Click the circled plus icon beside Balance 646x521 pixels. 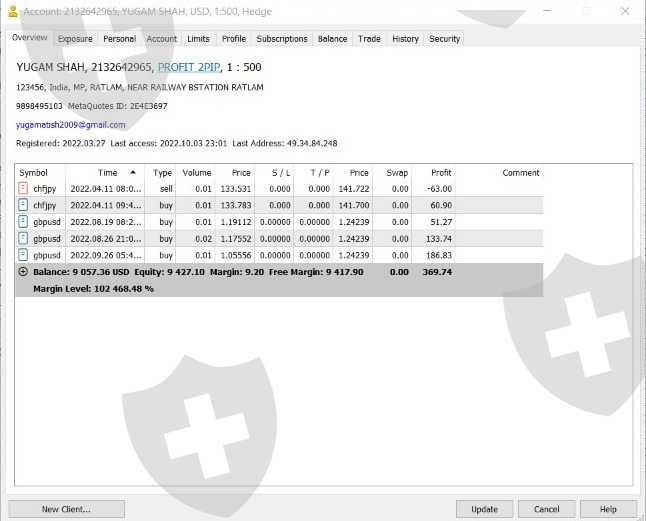pyautogui.click(x=23, y=272)
